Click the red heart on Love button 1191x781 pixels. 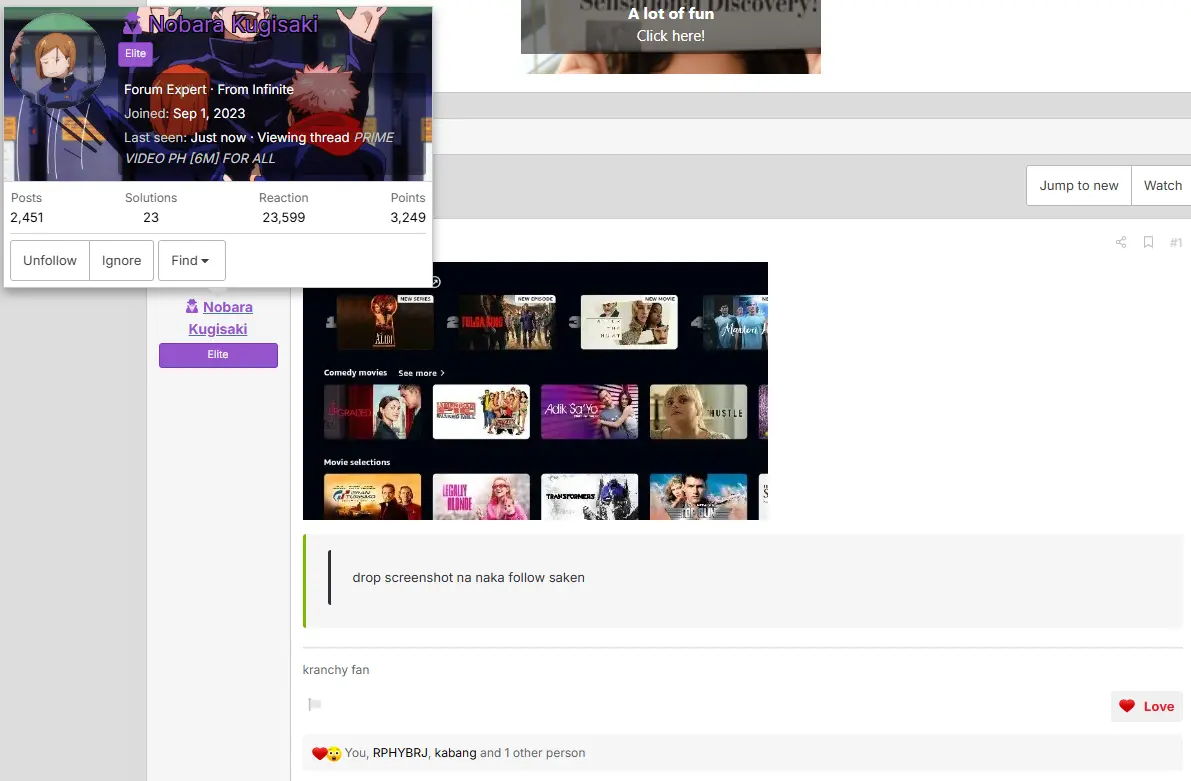[x=1127, y=706]
